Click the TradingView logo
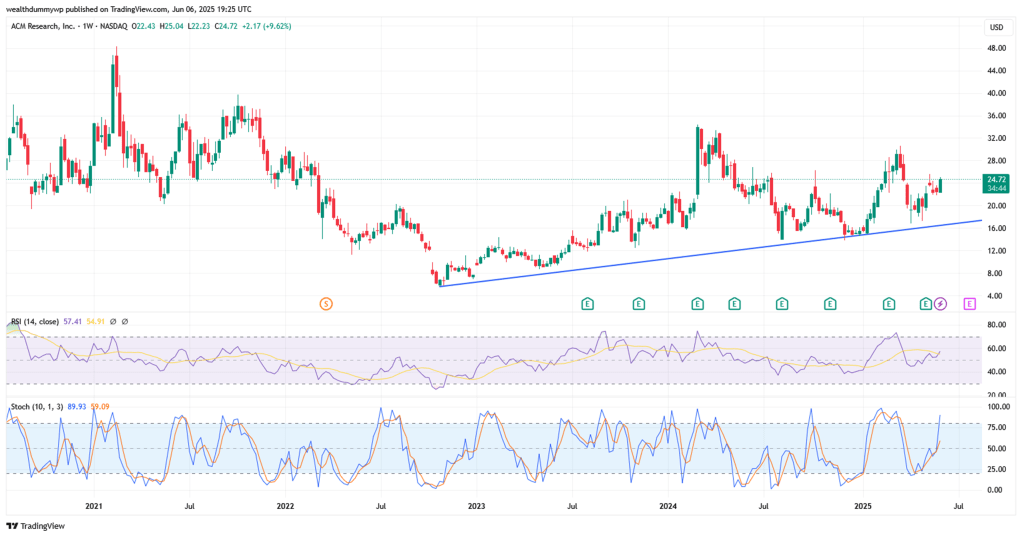Screen dimensions: 1022x537 36,526
